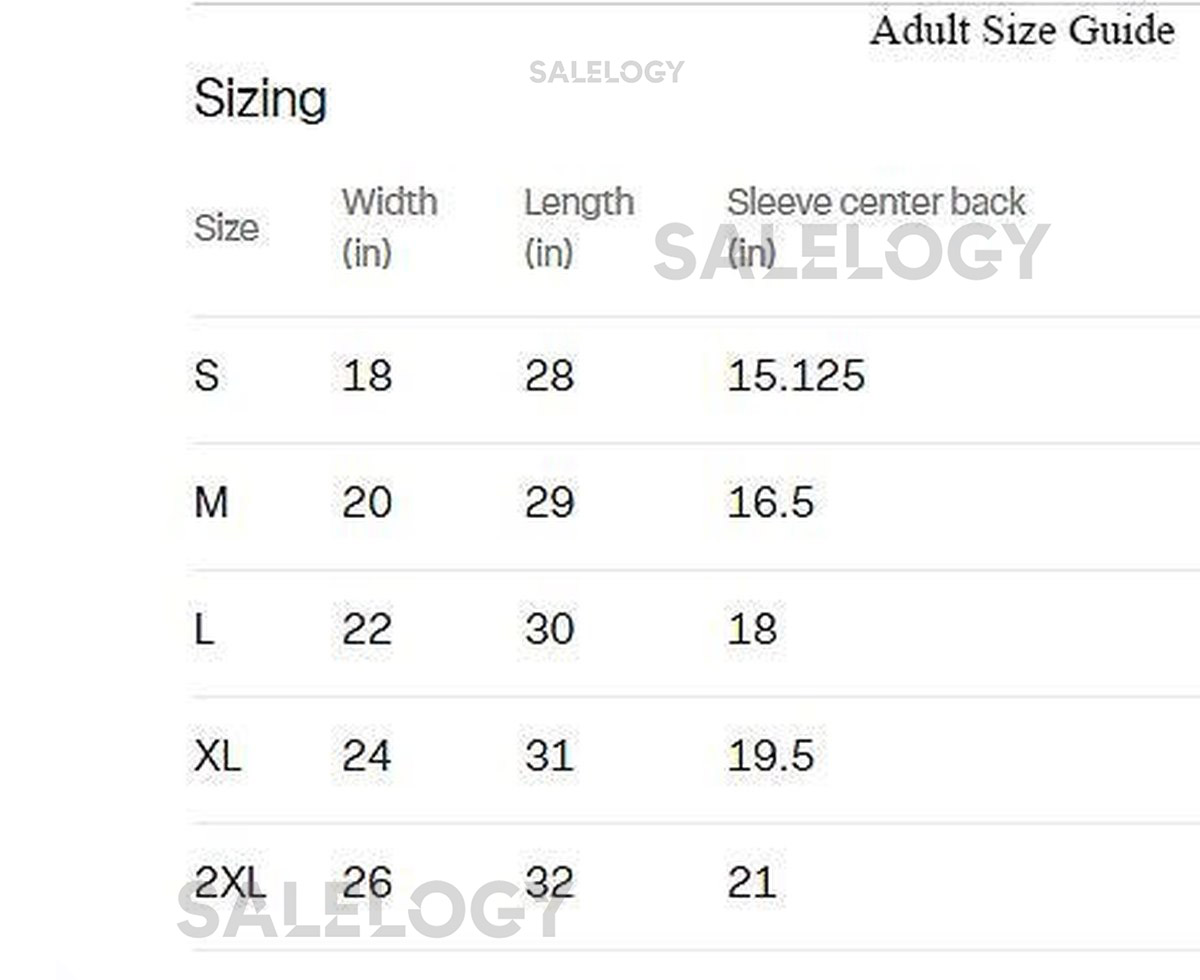Select width value 20 for size M

click(x=366, y=502)
